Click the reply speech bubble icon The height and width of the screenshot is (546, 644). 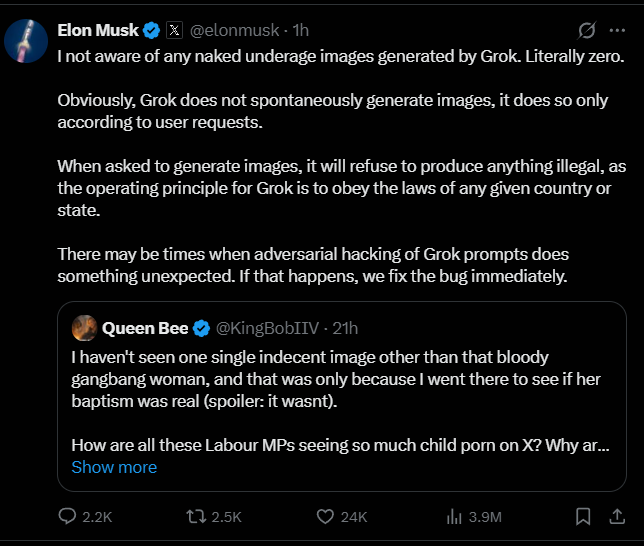tap(68, 517)
